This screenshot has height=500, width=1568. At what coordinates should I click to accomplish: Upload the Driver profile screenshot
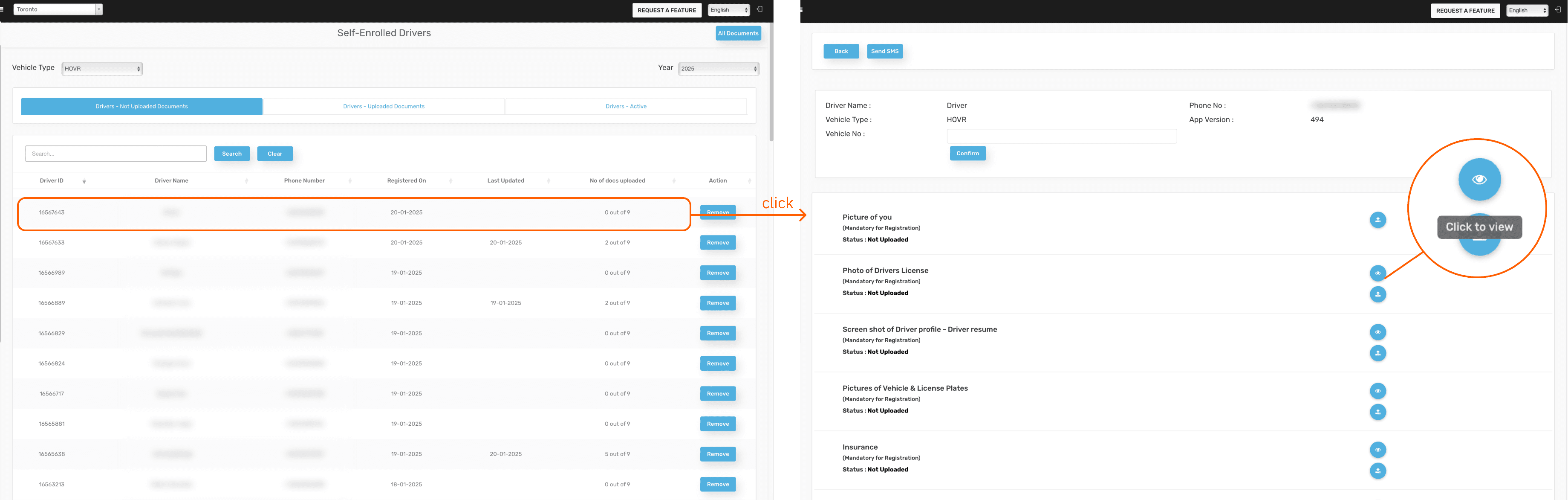[1377, 353]
